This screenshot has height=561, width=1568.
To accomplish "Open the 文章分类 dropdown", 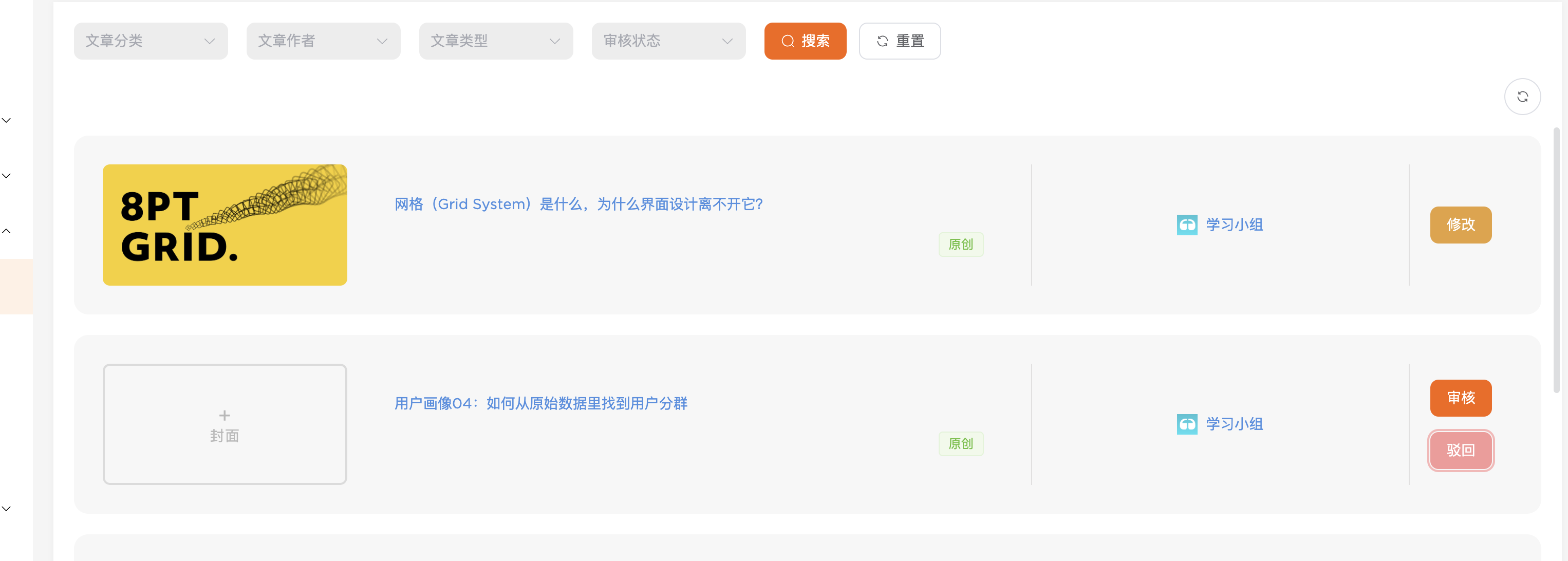I will (151, 42).
